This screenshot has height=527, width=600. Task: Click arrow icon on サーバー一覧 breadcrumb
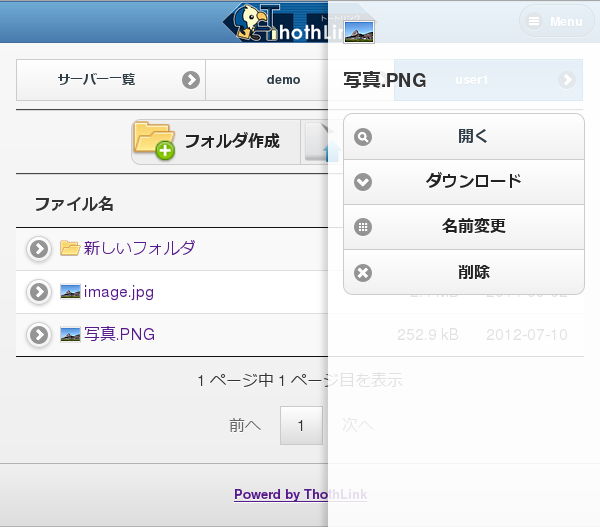191,80
